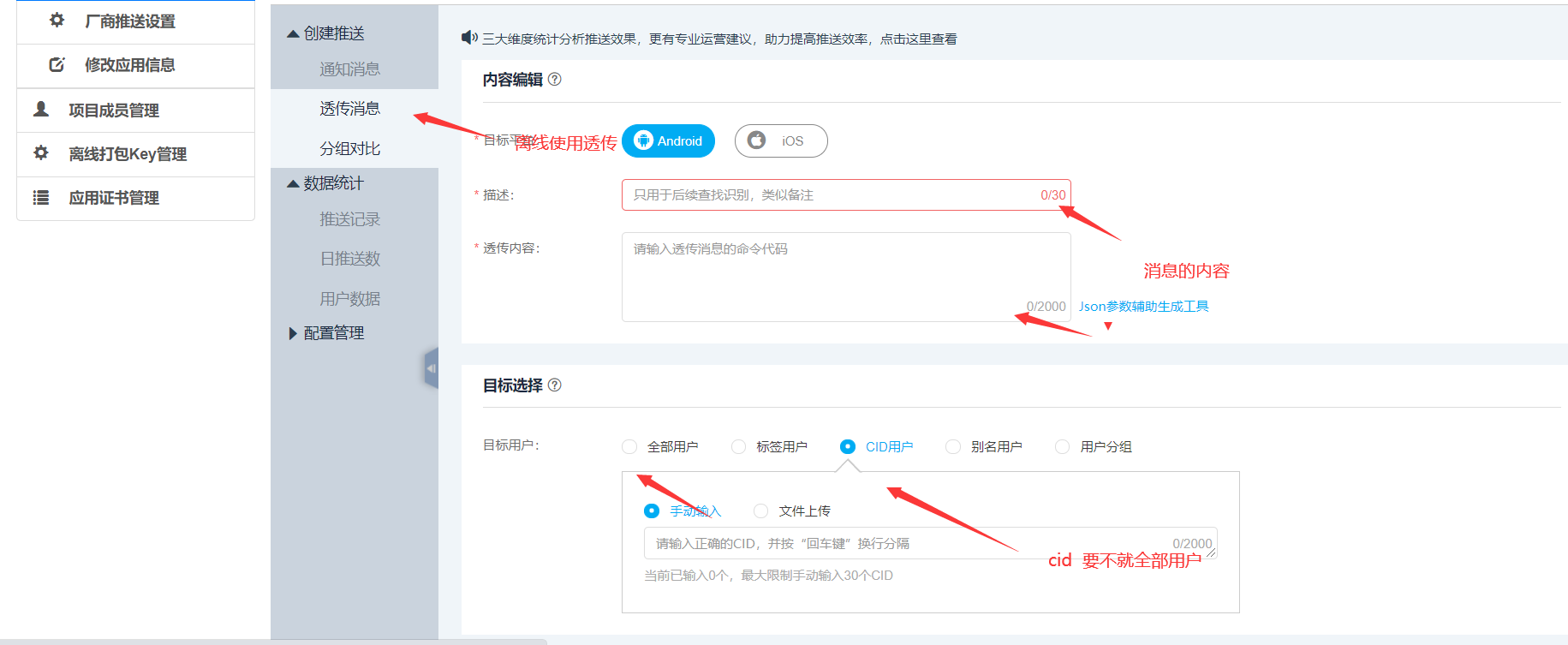This screenshot has width=1568, height=645.
Task: Select 标签用户 radio option
Action: (738, 446)
